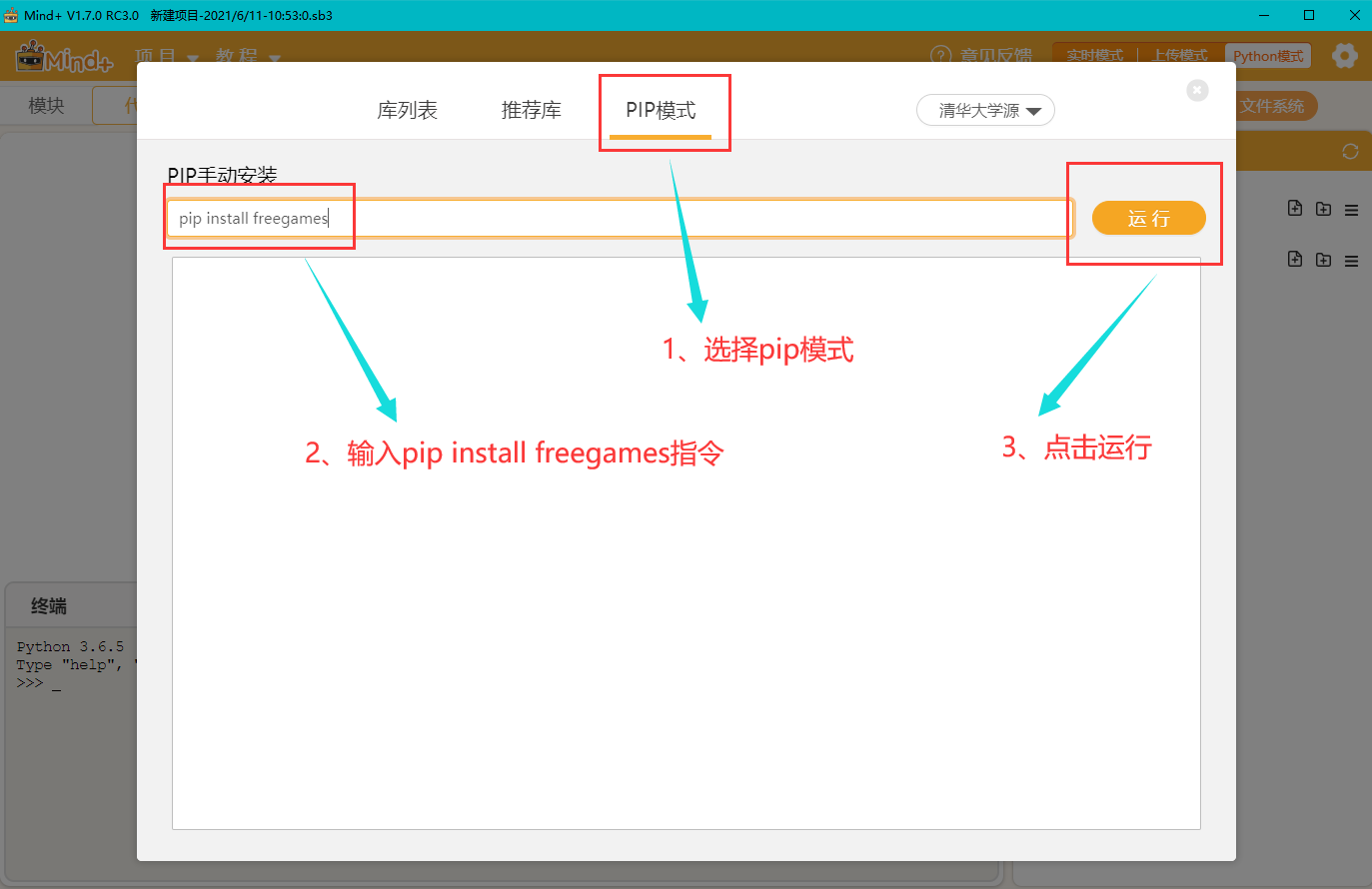Click new-file icon in second file row
The height and width of the screenshot is (889, 1372).
click(x=1295, y=259)
